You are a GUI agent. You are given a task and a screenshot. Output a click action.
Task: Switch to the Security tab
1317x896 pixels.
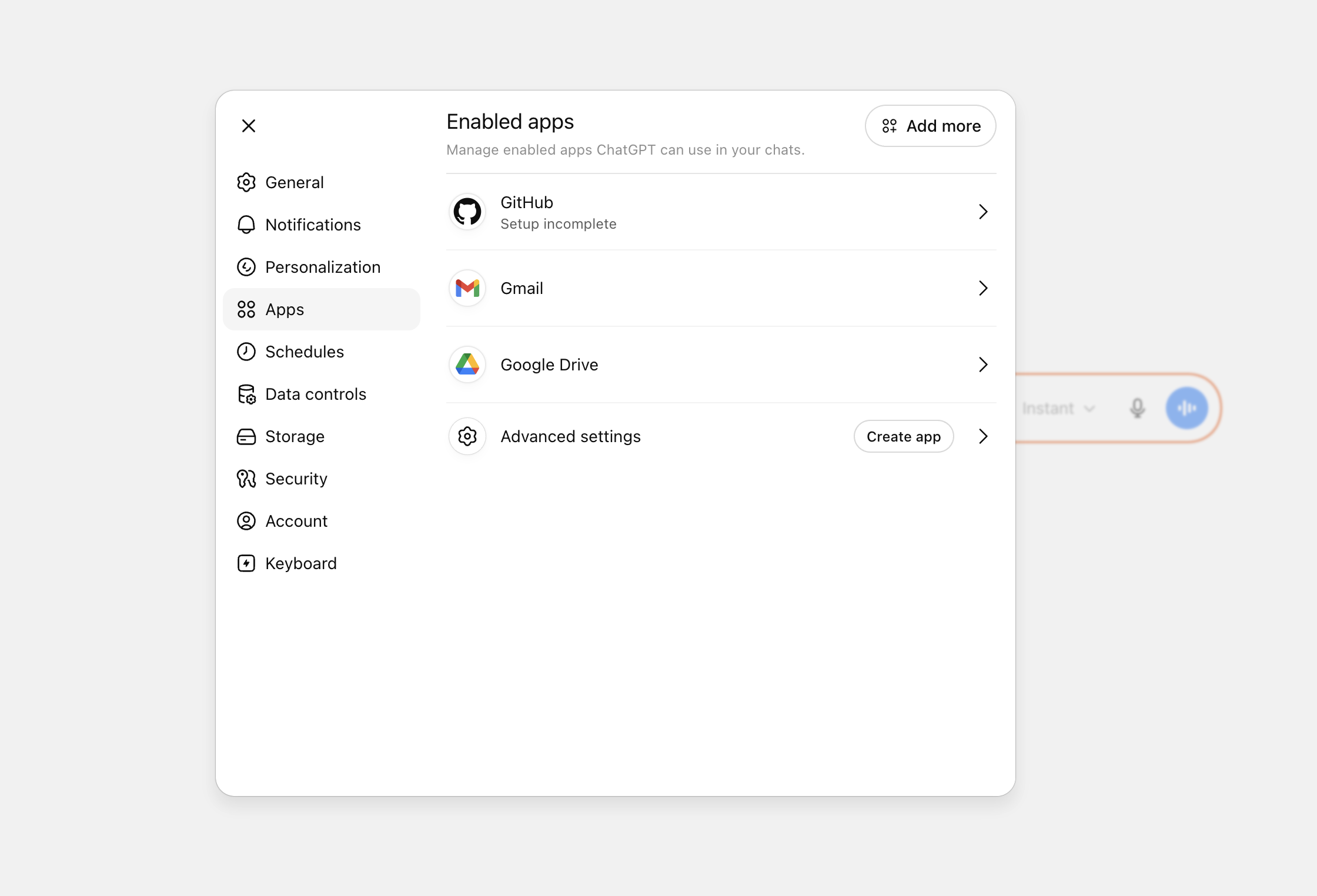(x=322, y=479)
